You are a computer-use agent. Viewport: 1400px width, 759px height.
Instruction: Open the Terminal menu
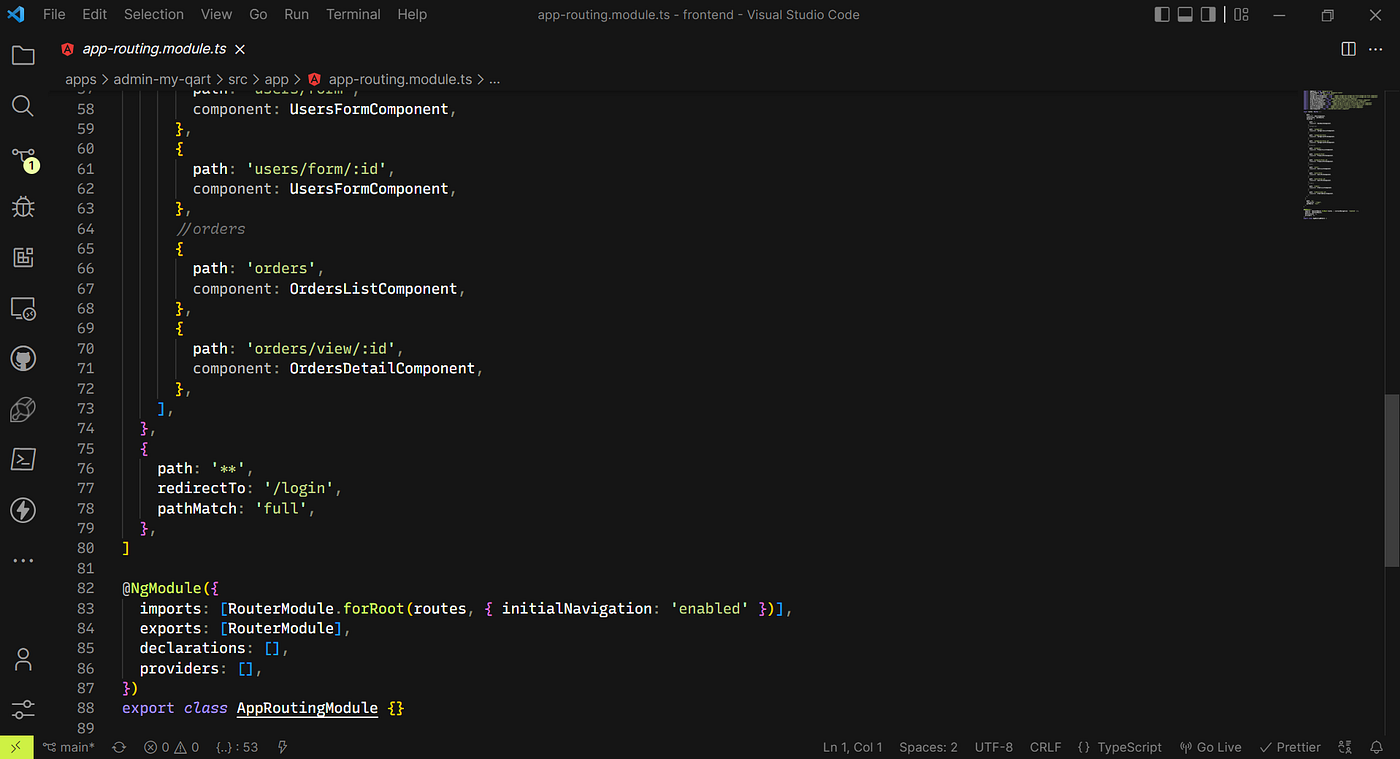352,14
